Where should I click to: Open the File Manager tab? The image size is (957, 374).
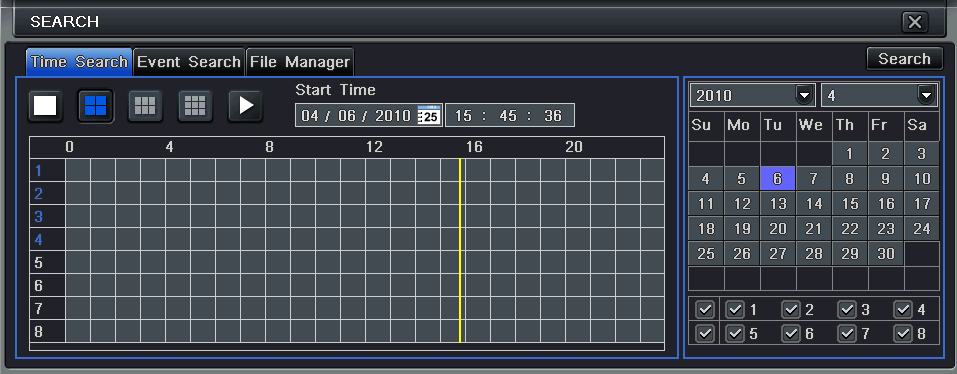tap(300, 62)
